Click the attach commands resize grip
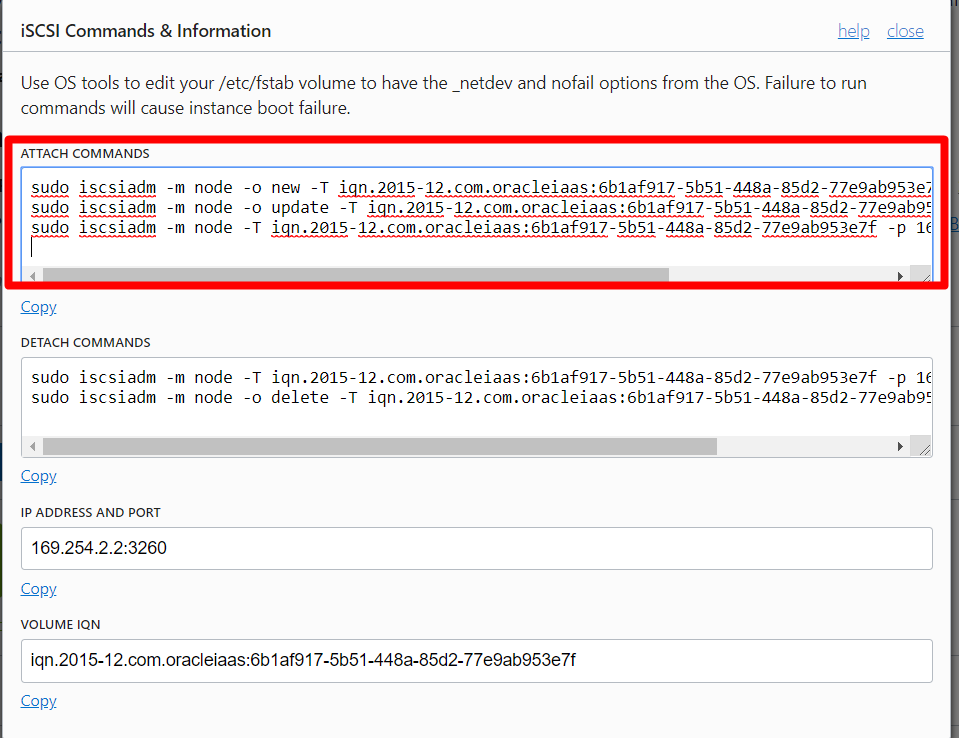The height and width of the screenshot is (738, 959). pyautogui.click(x=921, y=274)
